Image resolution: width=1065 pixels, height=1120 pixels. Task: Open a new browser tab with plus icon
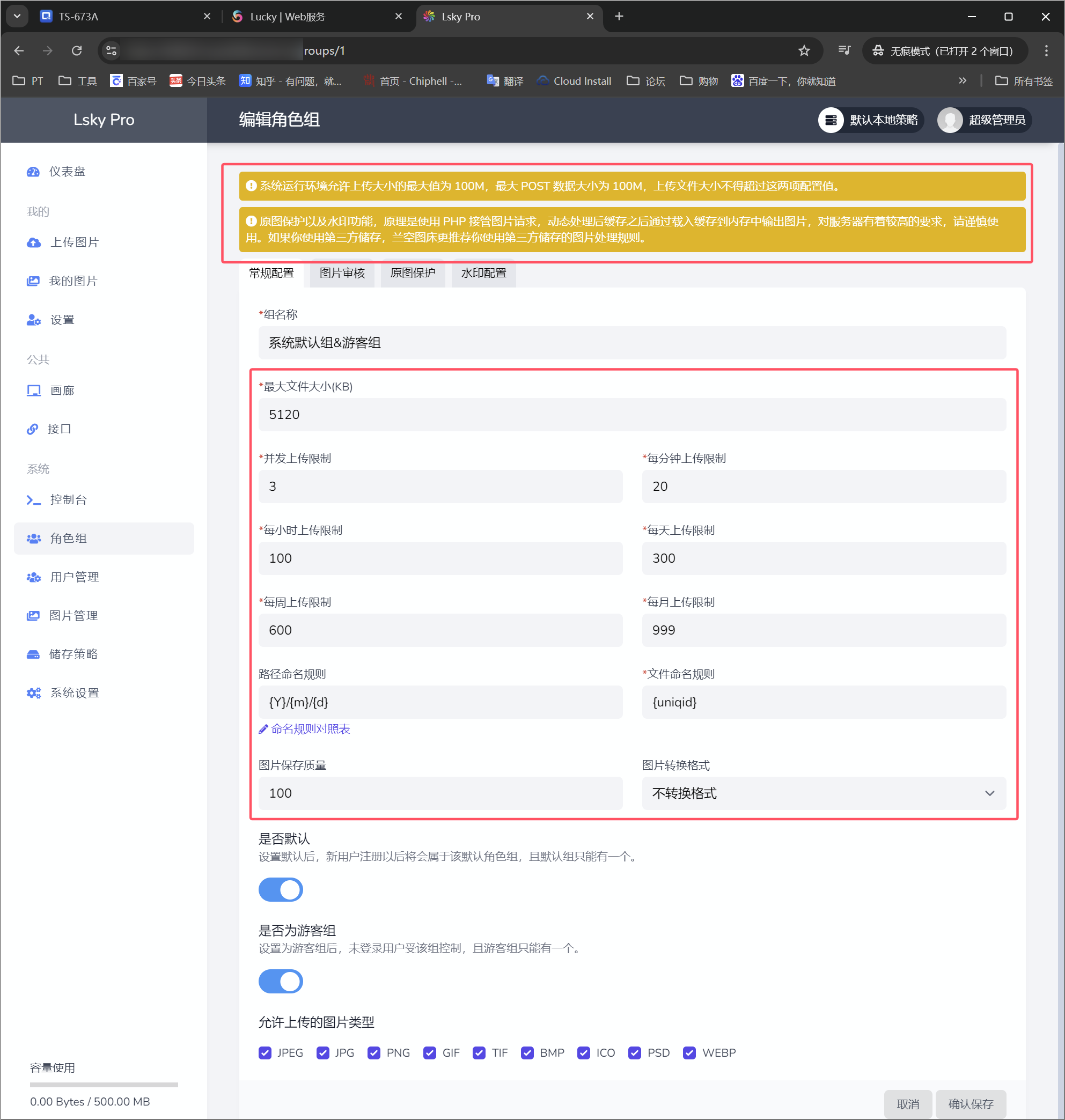(x=619, y=17)
